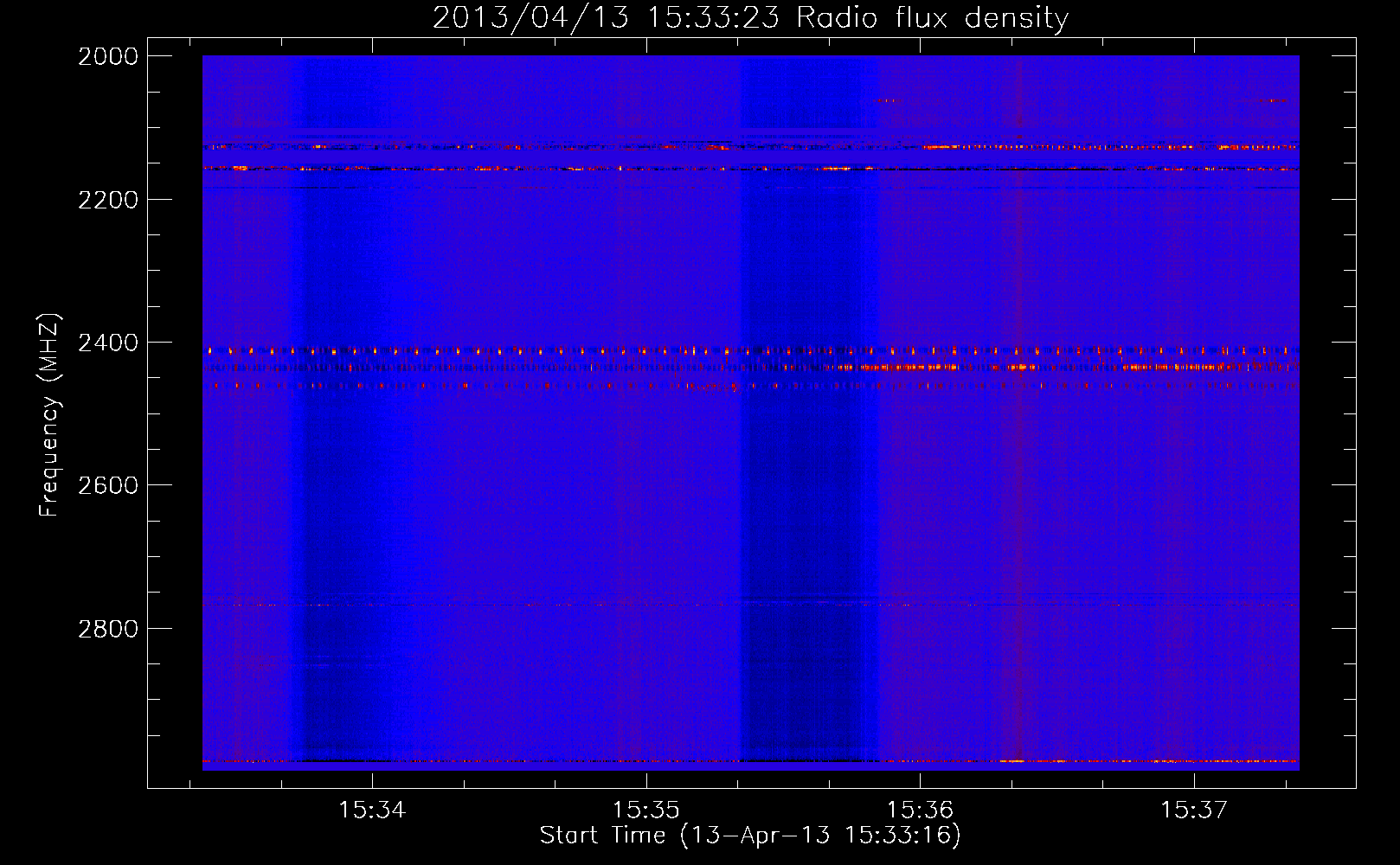Select the 2200 frequency axis label

tap(108, 200)
